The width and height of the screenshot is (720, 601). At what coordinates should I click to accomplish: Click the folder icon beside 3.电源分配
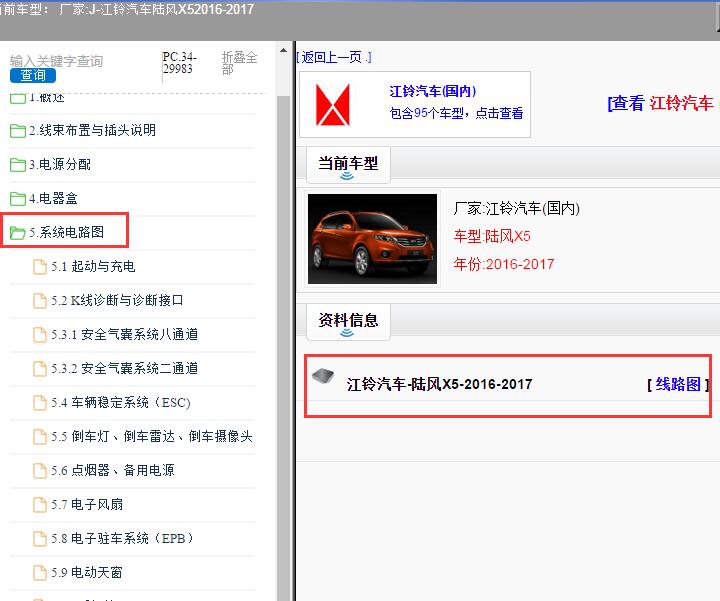point(18,165)
